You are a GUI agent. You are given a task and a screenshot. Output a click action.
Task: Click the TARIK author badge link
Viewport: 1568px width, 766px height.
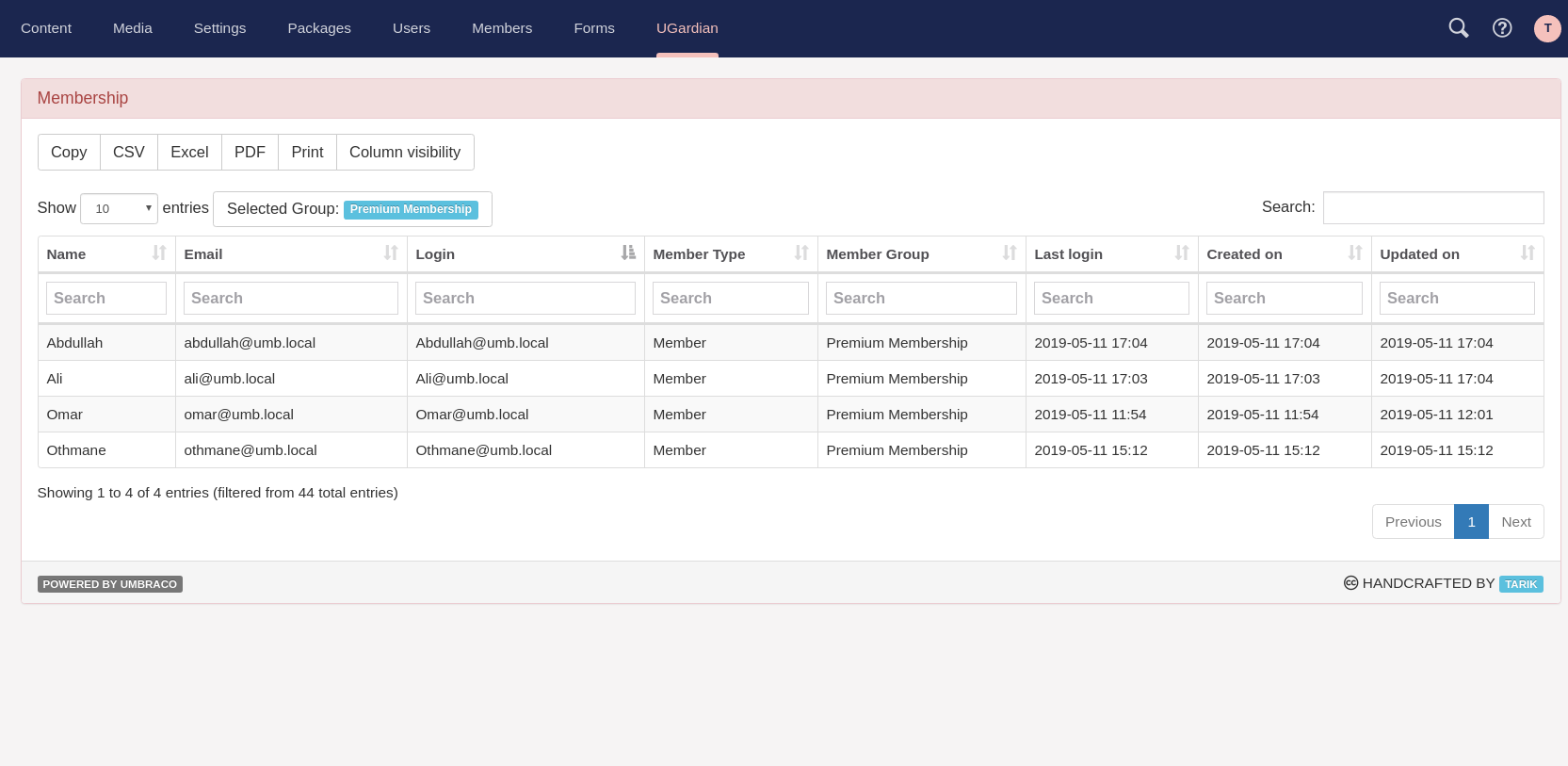1520,584
